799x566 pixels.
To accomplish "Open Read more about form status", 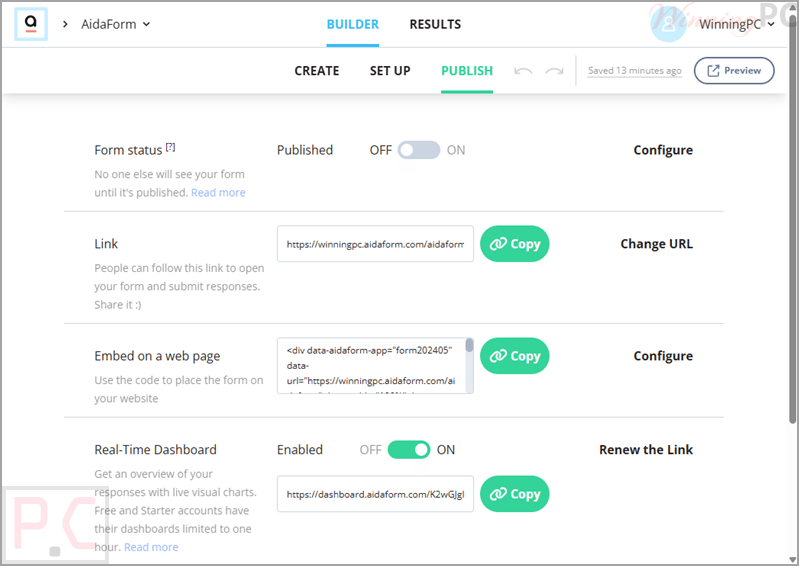I will (218, 193).
